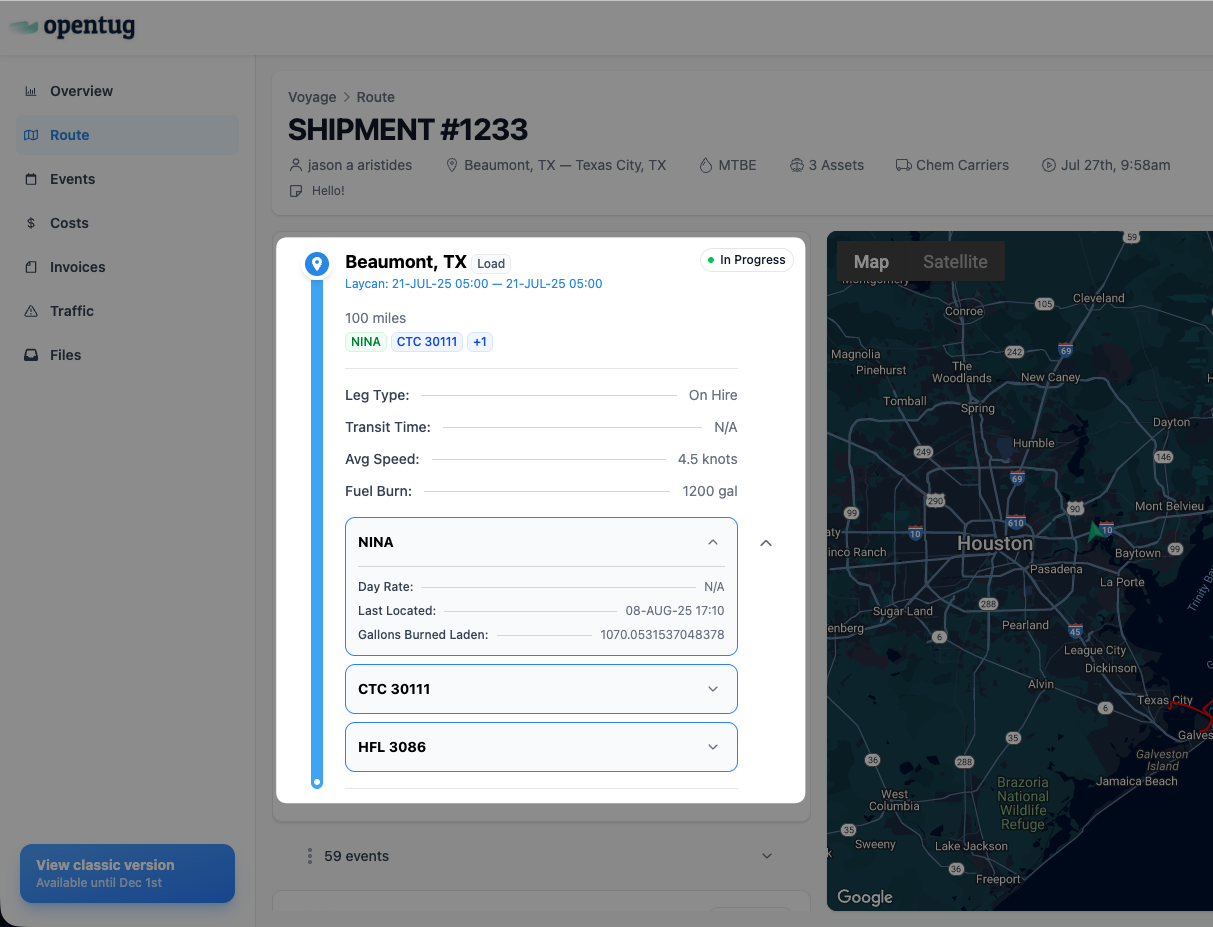Screen dimensions: 1213x927
Task: Collapse the NINA asset card
Action: [x=713, y=542]
